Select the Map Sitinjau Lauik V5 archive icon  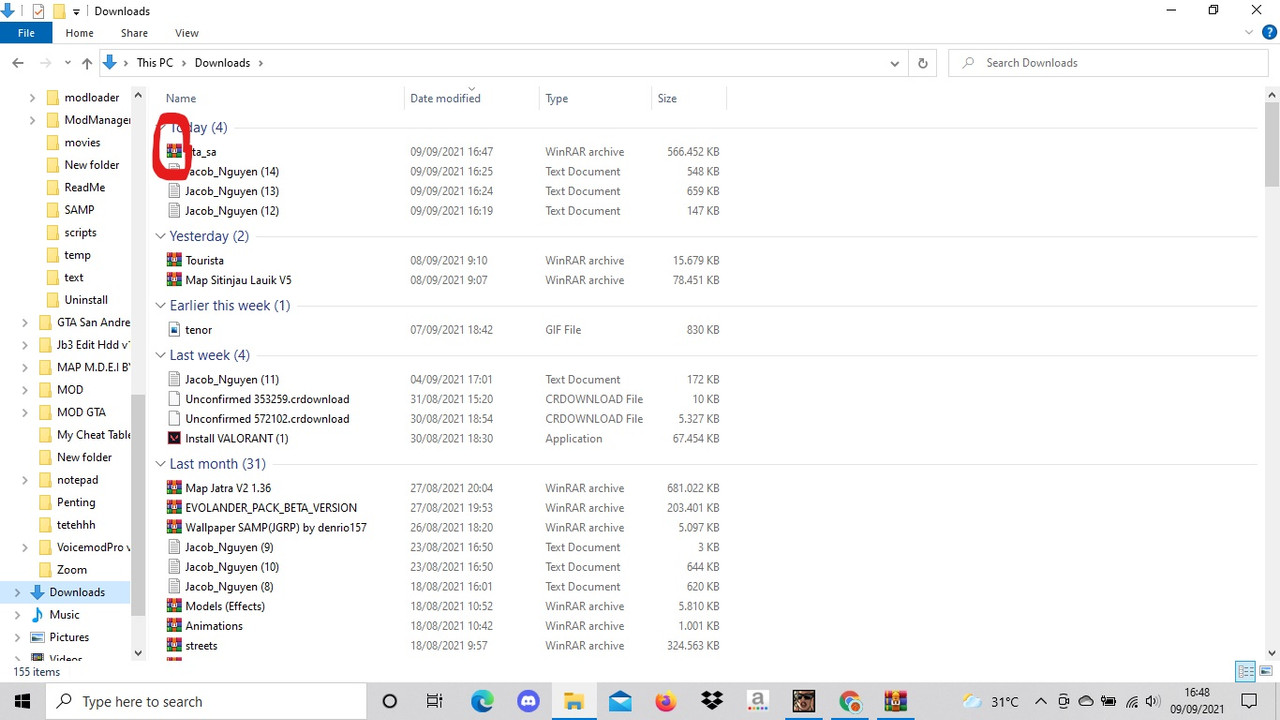175,280
